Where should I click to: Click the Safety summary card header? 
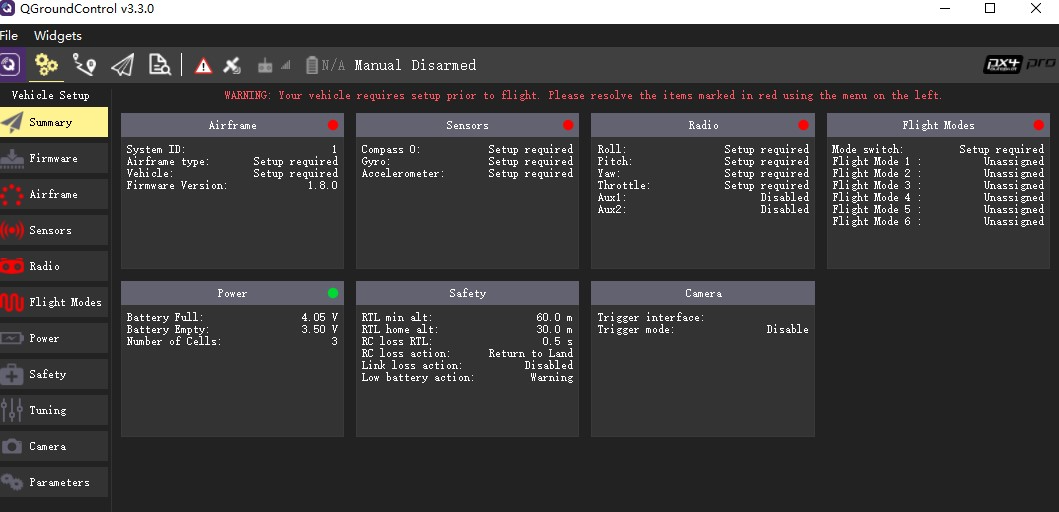coord(467,293)
